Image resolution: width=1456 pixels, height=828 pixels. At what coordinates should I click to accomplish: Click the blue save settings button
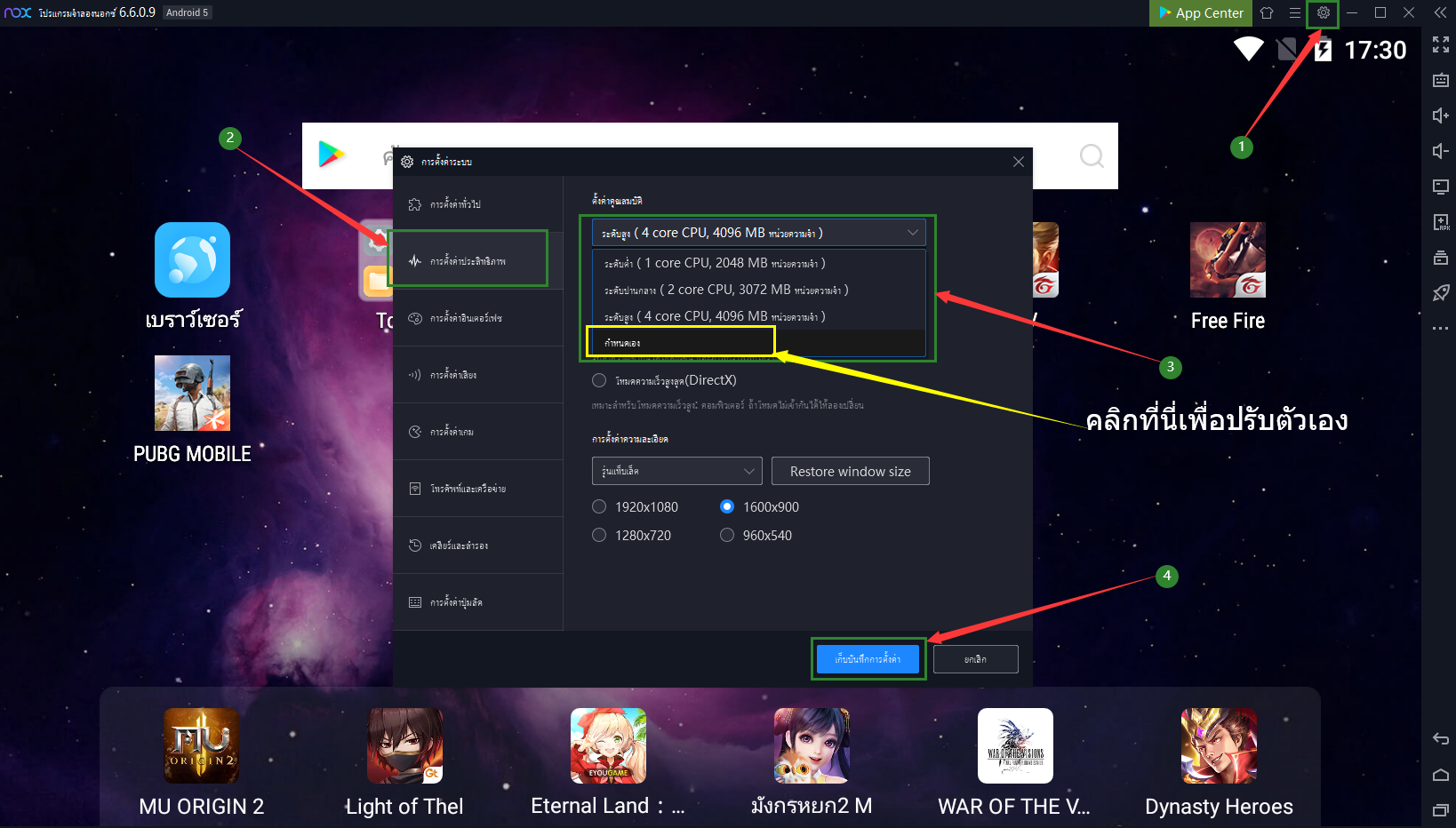coord(868,659)
